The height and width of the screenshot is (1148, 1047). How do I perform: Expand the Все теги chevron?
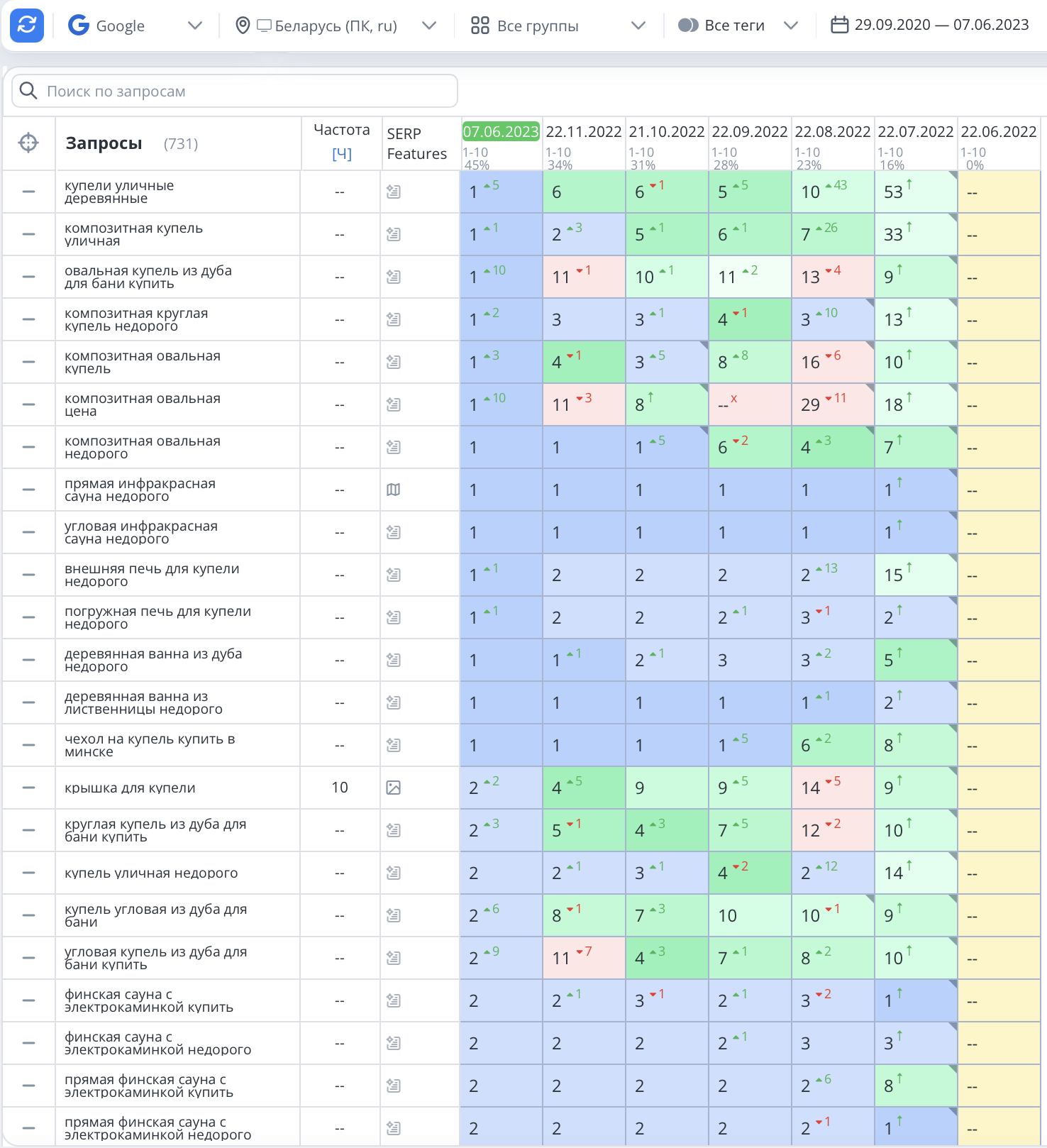[x=791, y=26]
